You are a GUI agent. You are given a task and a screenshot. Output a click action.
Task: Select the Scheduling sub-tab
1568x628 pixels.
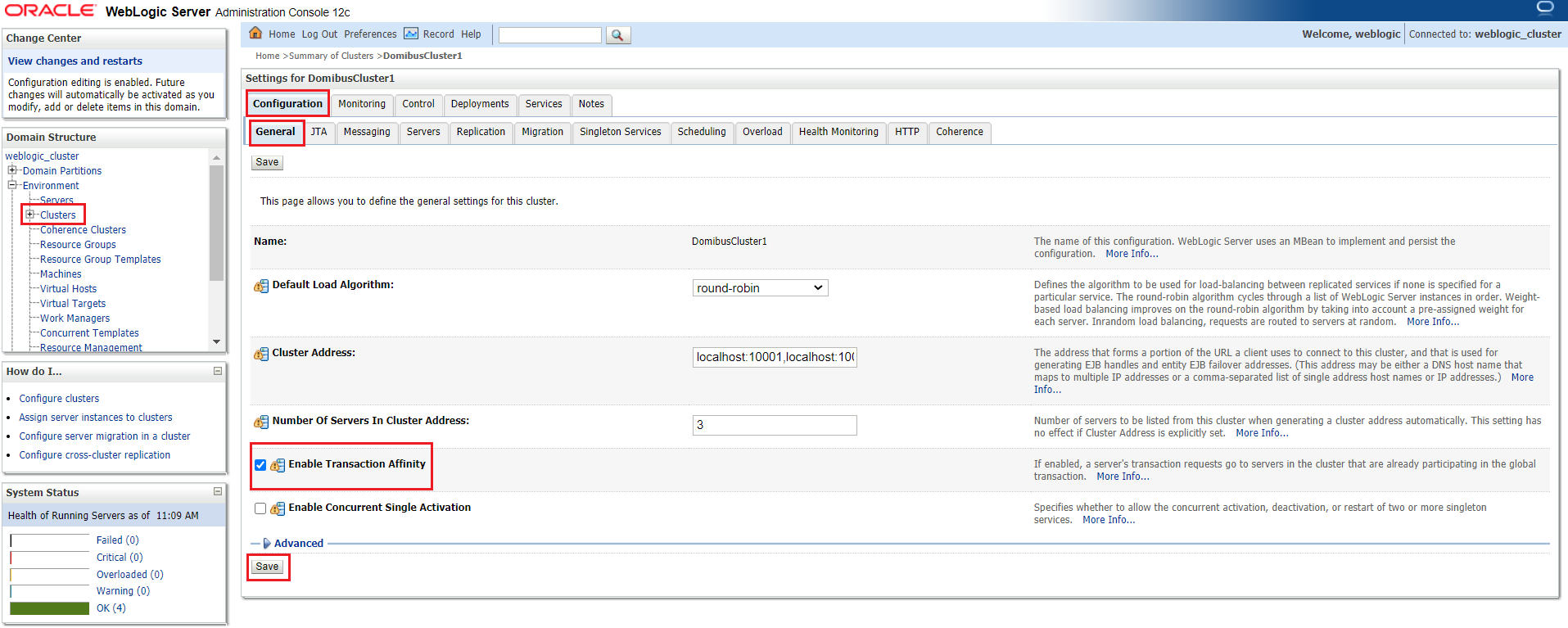pyautogui.click(x=702, y=132)
